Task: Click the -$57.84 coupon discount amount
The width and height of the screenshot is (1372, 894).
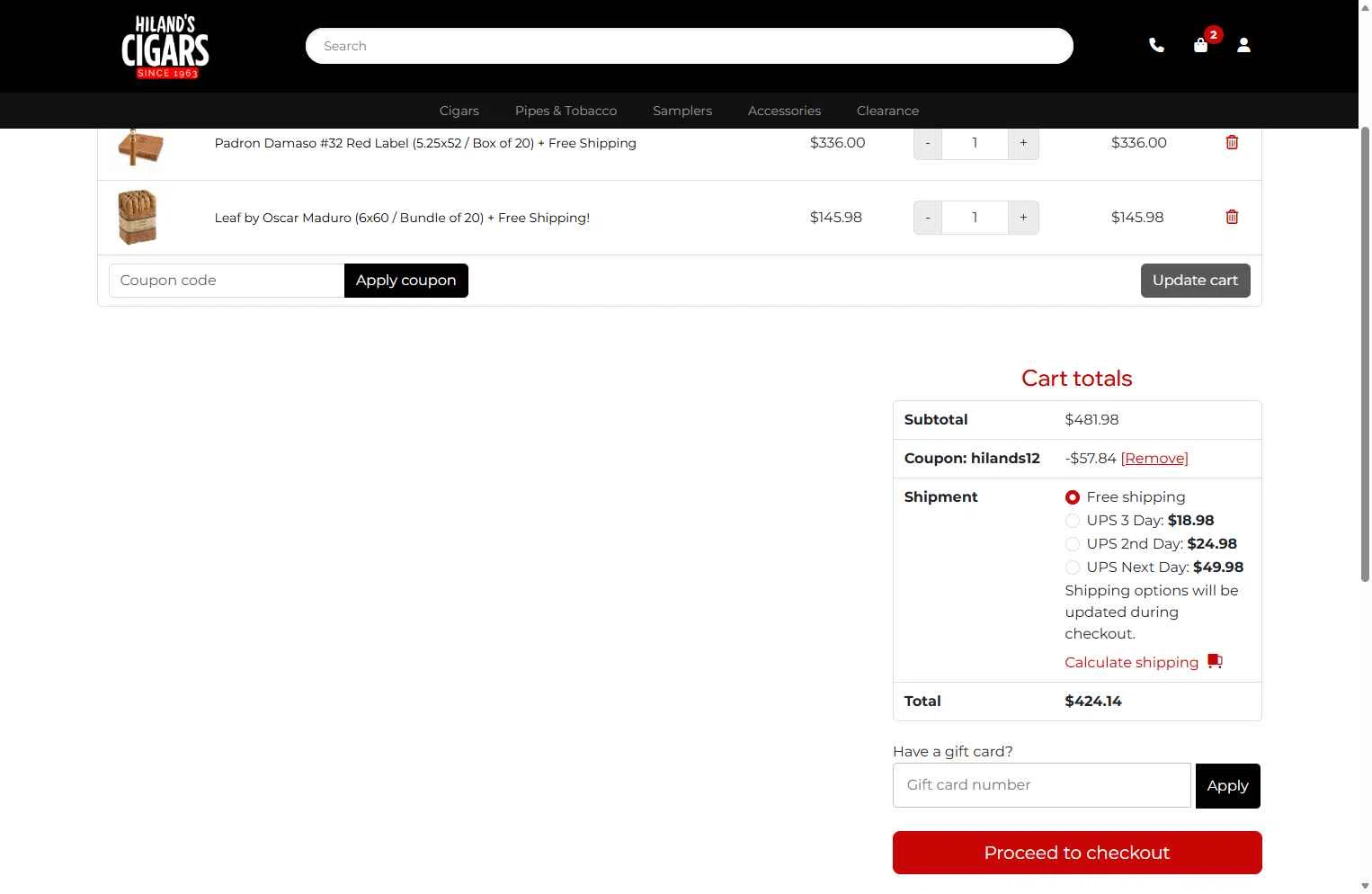Action: coord(1091,459)
